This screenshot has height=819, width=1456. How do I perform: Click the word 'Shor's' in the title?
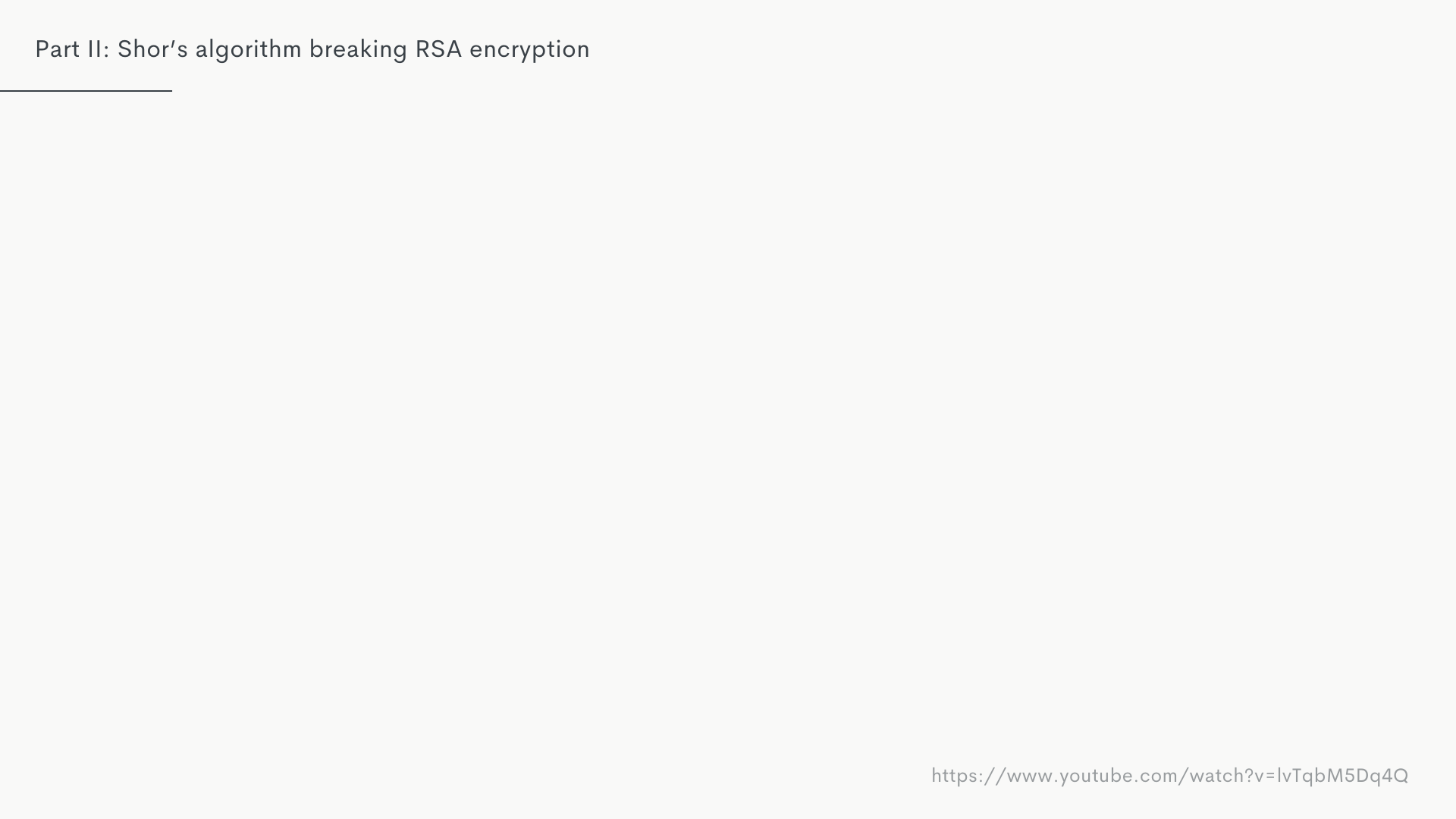[152, 49]
